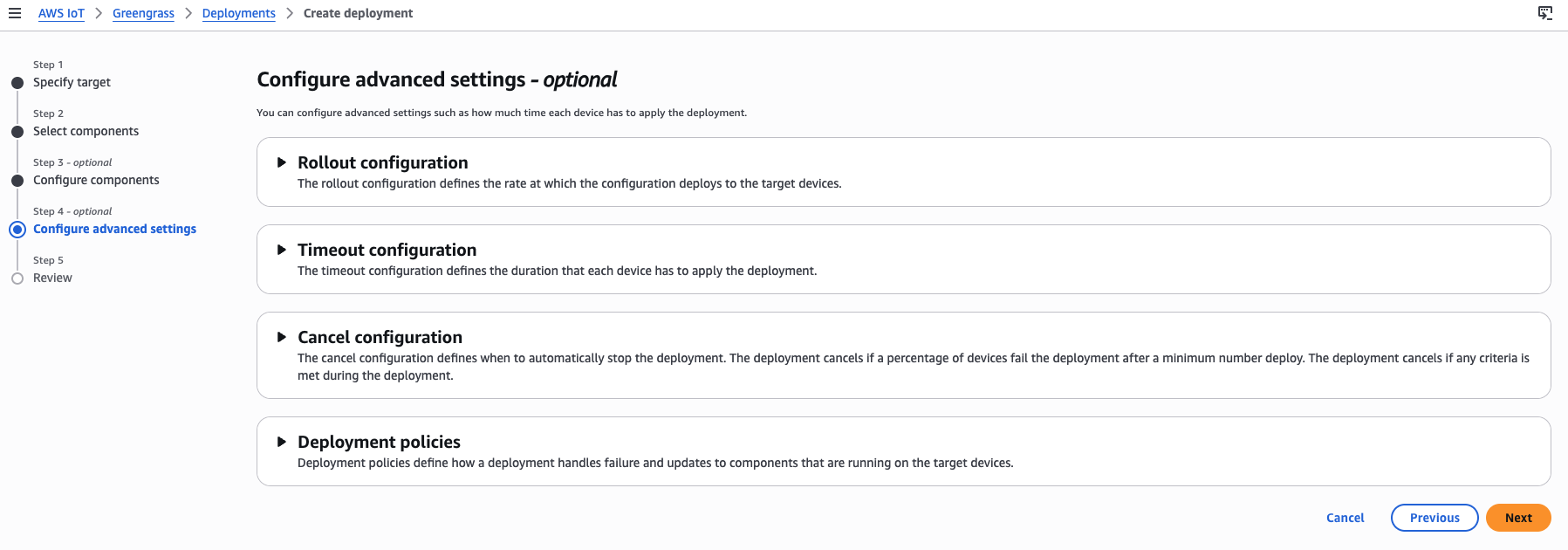Click the Deployment policies description text

(x=655, y=463)
